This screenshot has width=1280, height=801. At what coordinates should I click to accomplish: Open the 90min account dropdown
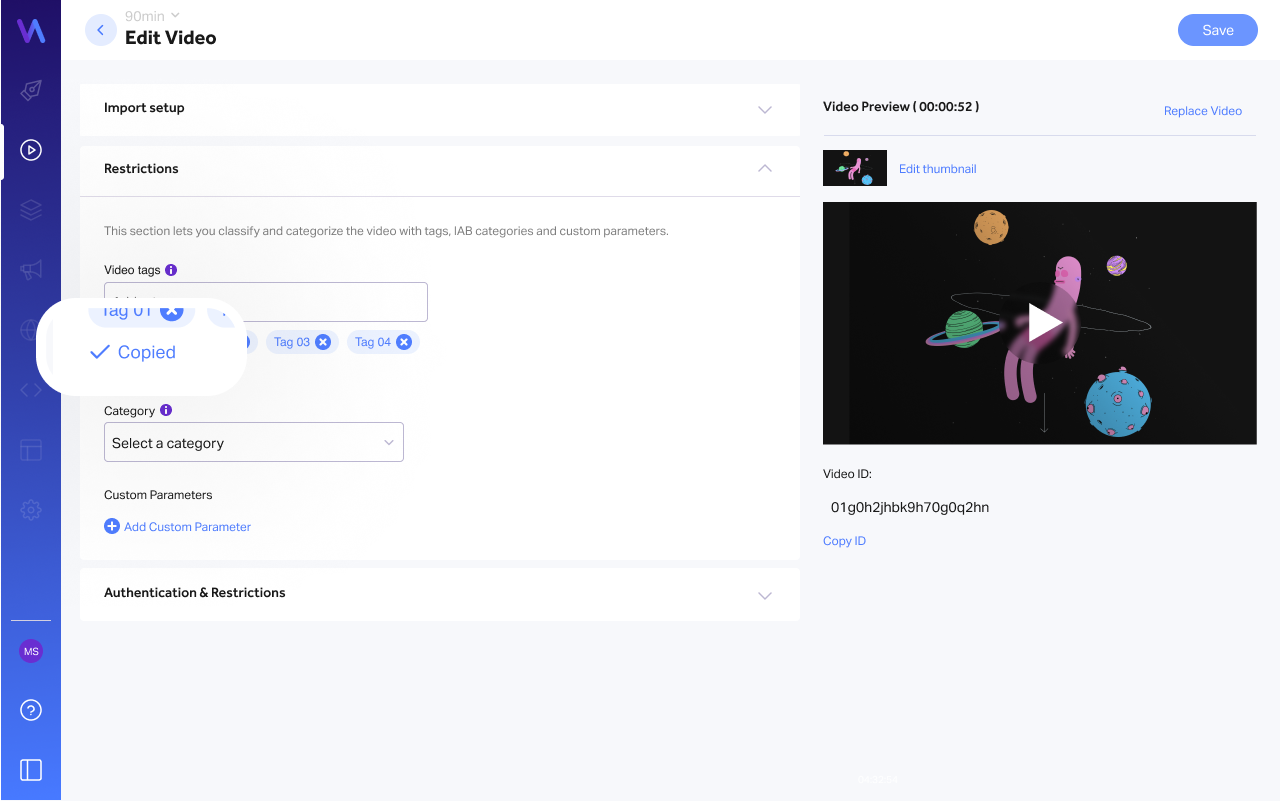tap(152, 15)
